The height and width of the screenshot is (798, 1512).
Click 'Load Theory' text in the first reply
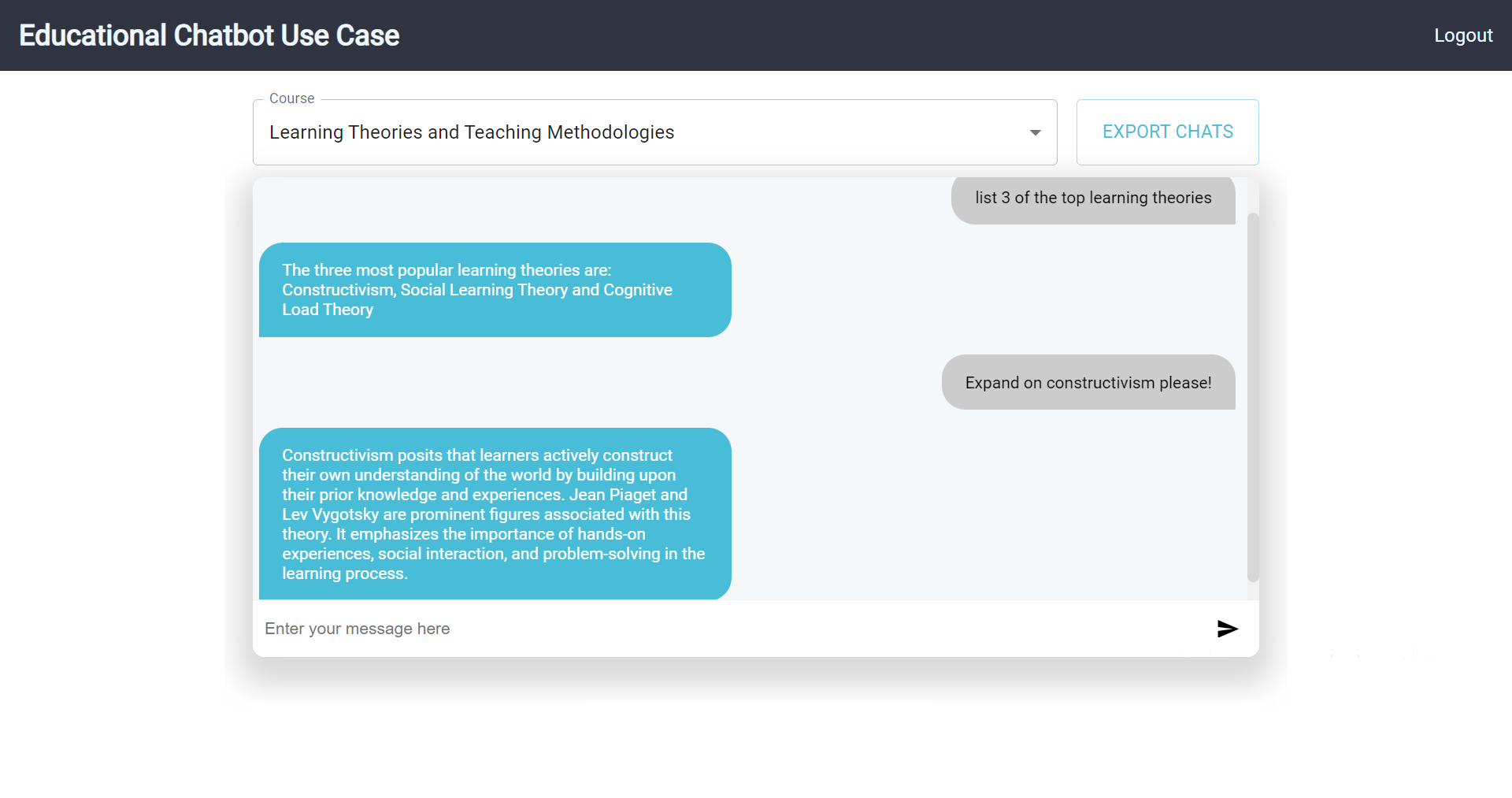pyautogui.click(x=328, y=310)
